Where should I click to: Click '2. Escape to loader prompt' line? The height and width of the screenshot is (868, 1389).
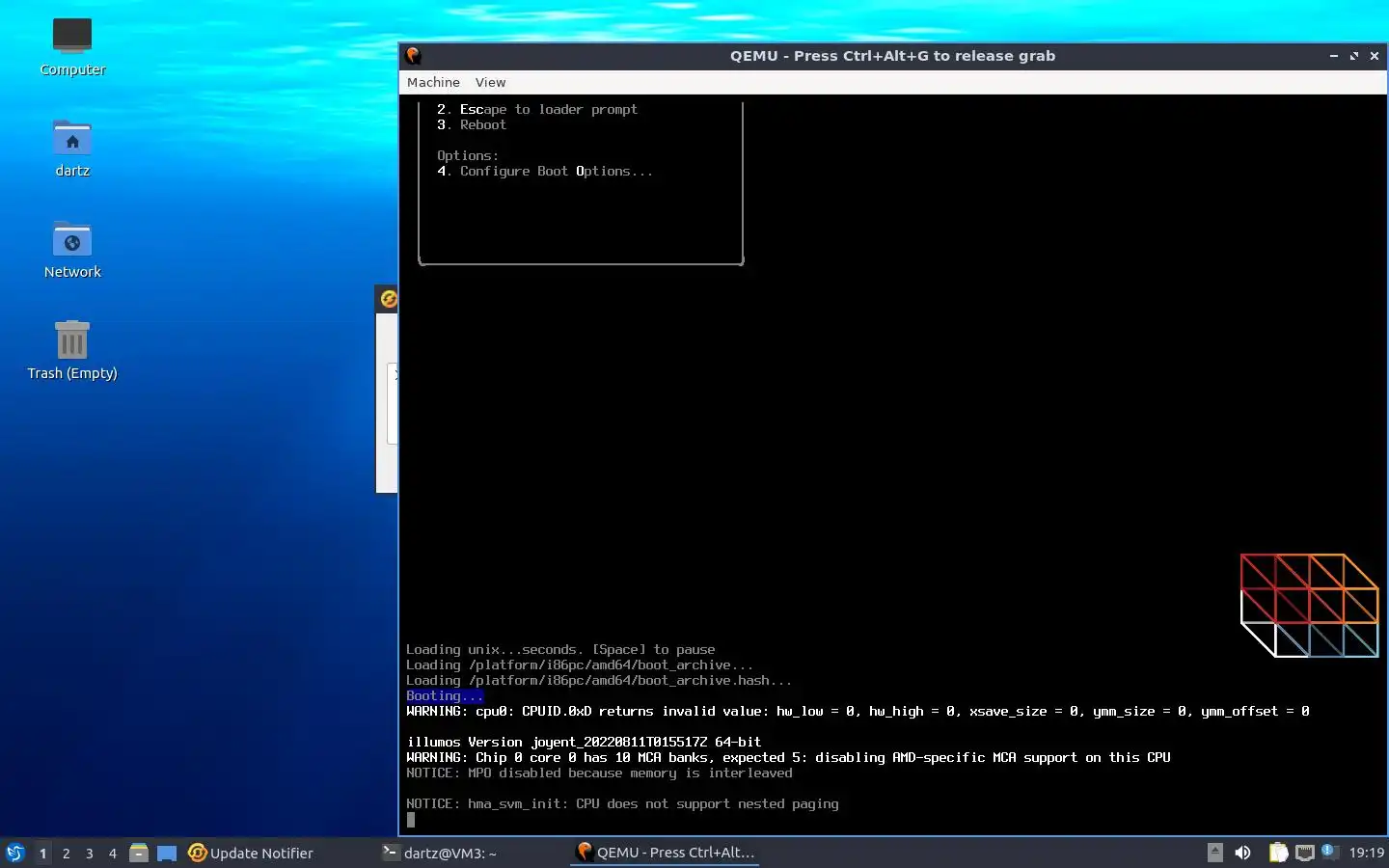tap(537, 109)
